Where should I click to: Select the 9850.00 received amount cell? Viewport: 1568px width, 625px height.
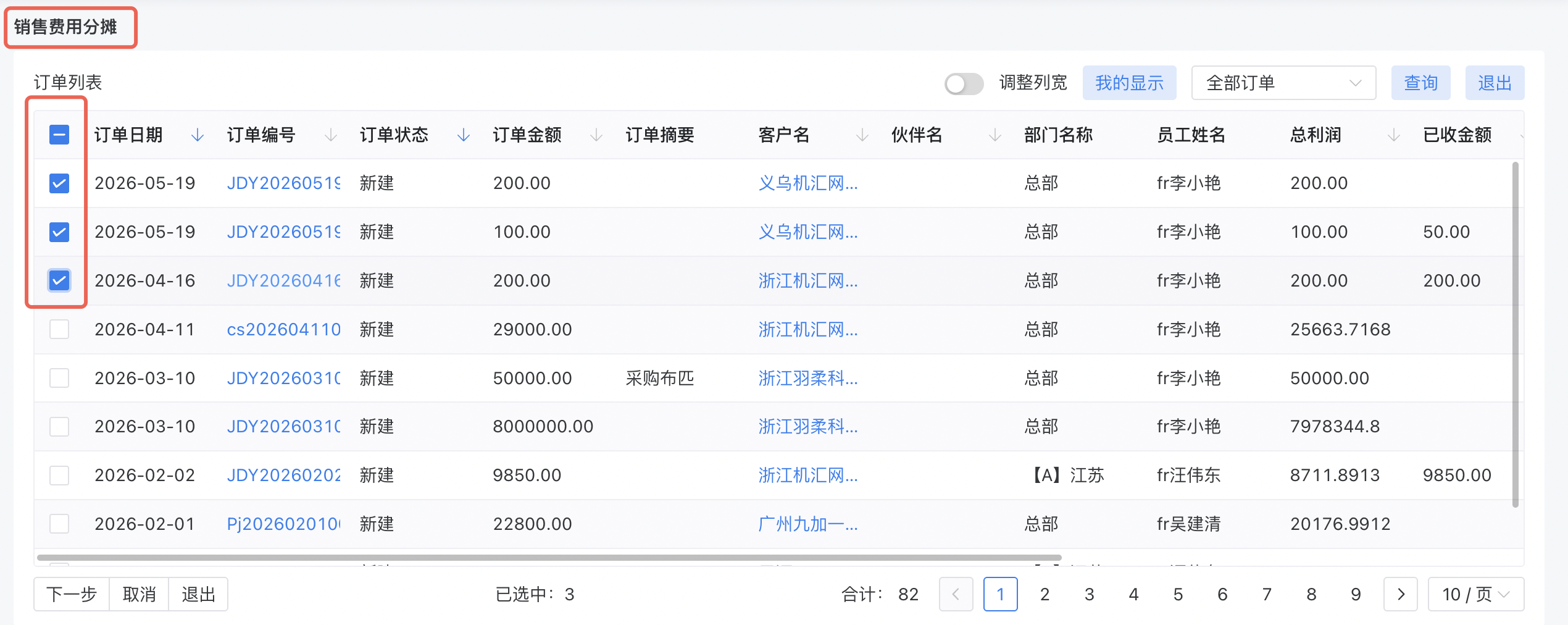click(x=1457, y=475)
